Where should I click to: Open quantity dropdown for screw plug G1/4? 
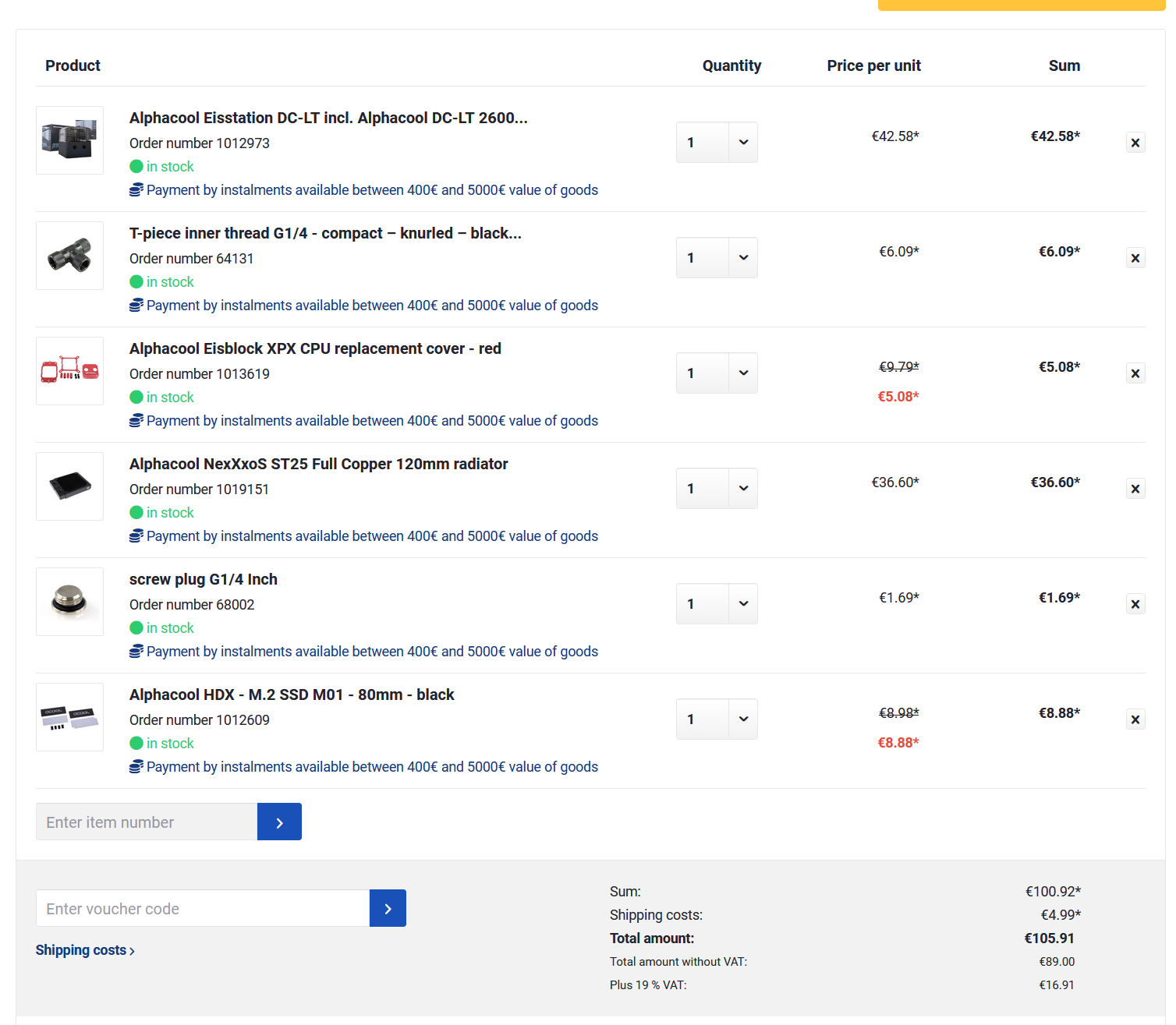point(717,604)
